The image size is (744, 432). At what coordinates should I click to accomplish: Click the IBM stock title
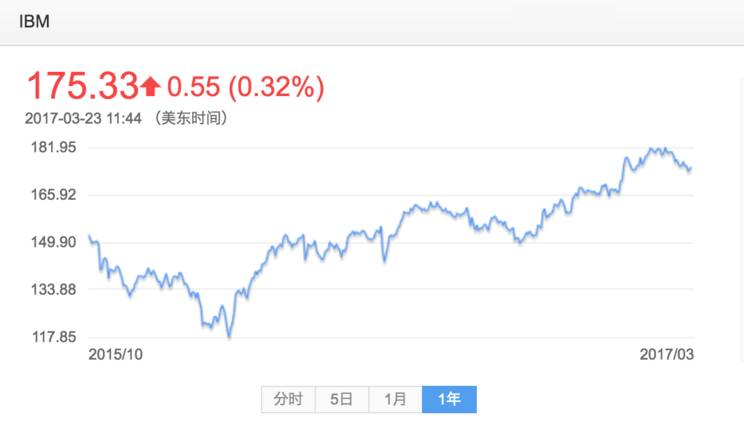coord(34,22)
